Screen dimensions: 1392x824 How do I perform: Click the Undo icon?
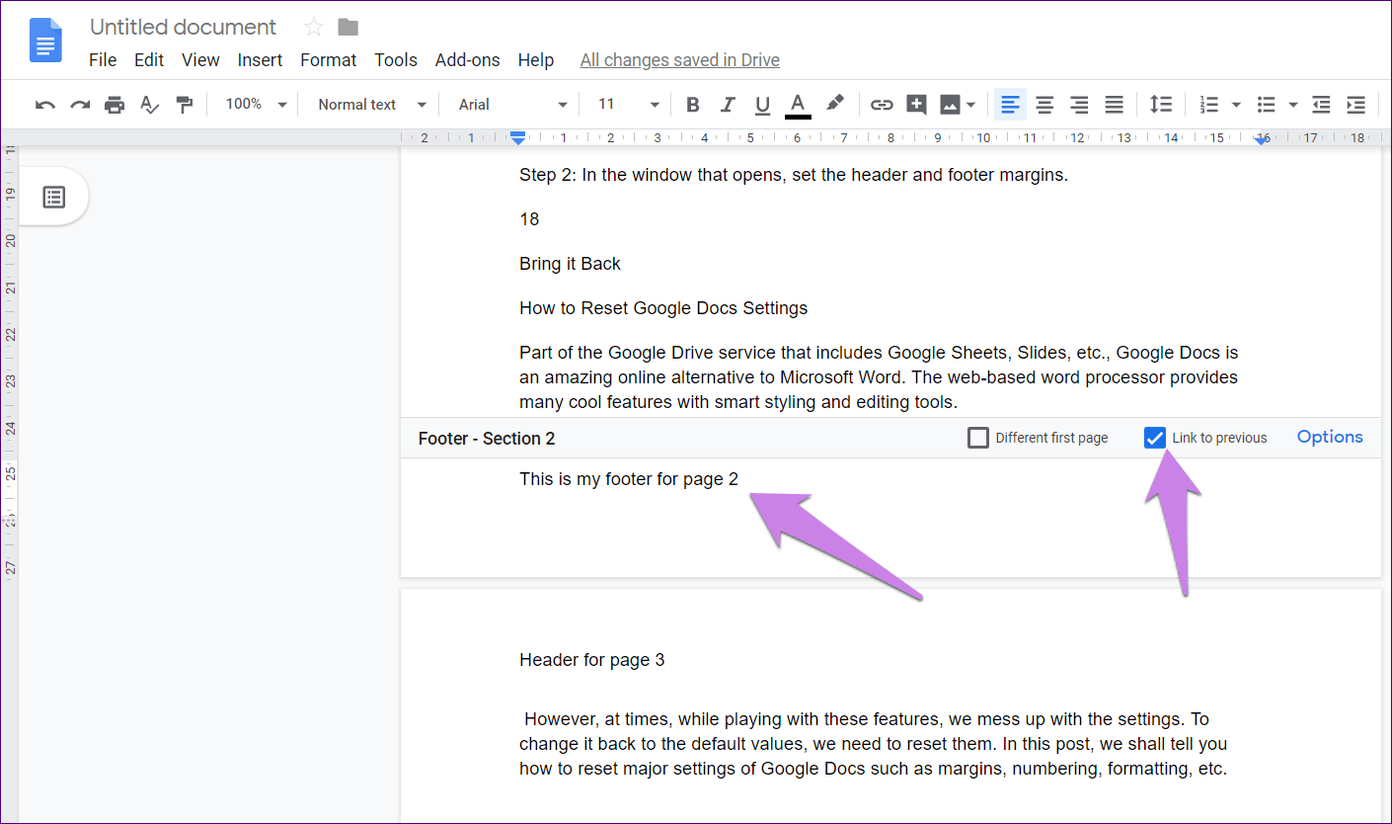[45, 105]
